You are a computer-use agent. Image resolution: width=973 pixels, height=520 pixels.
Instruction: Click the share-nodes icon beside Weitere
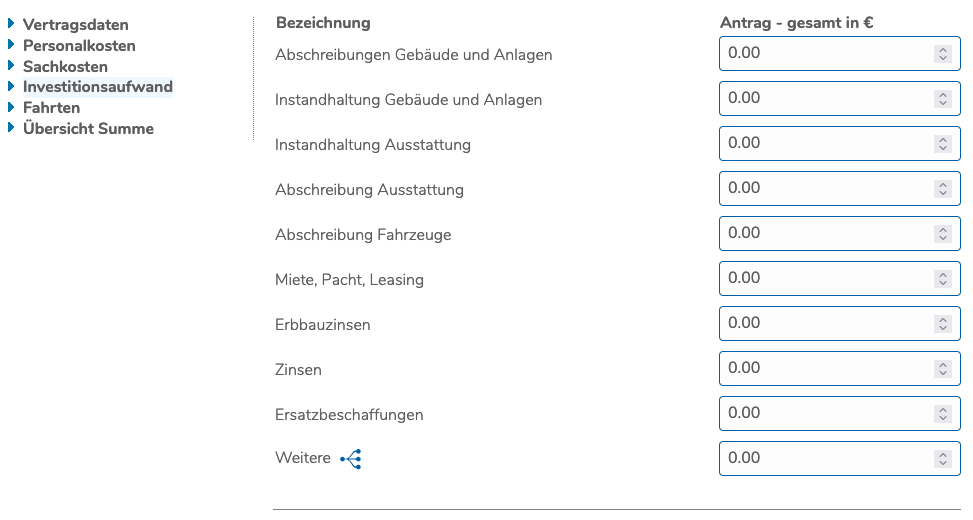coord(350,459)
